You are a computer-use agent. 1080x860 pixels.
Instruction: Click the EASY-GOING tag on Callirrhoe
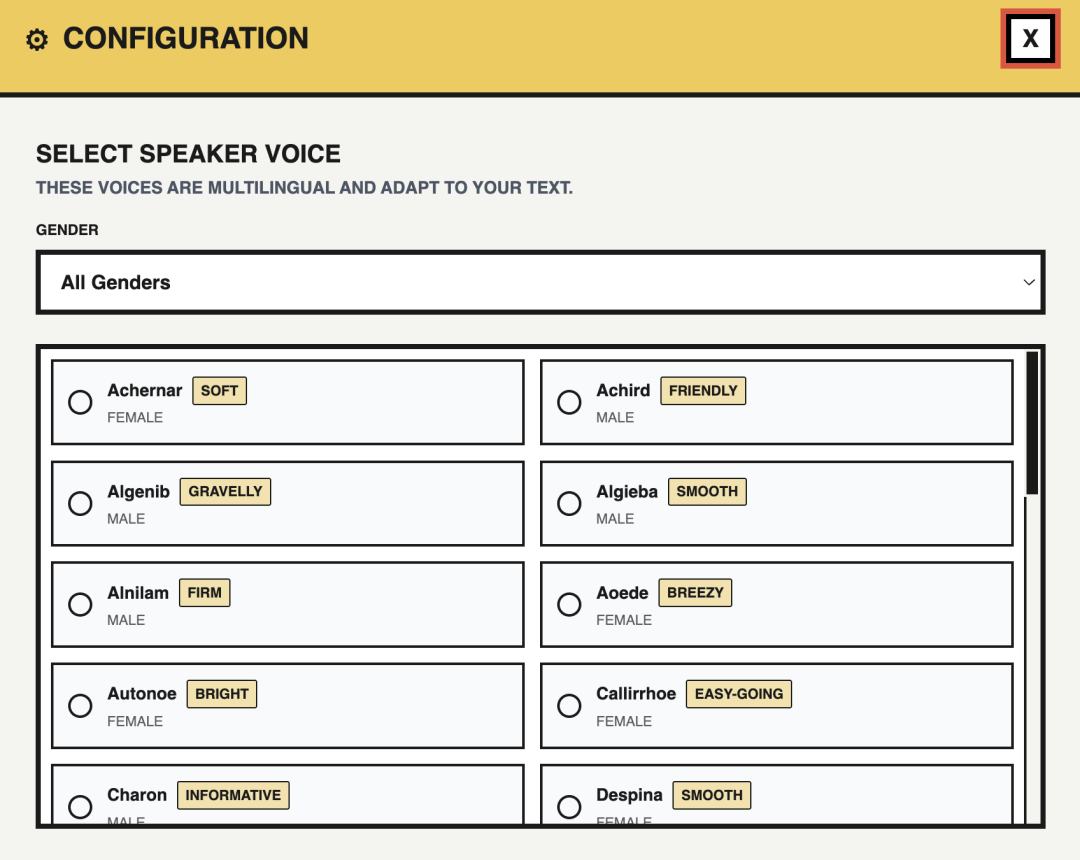(739, 694)
